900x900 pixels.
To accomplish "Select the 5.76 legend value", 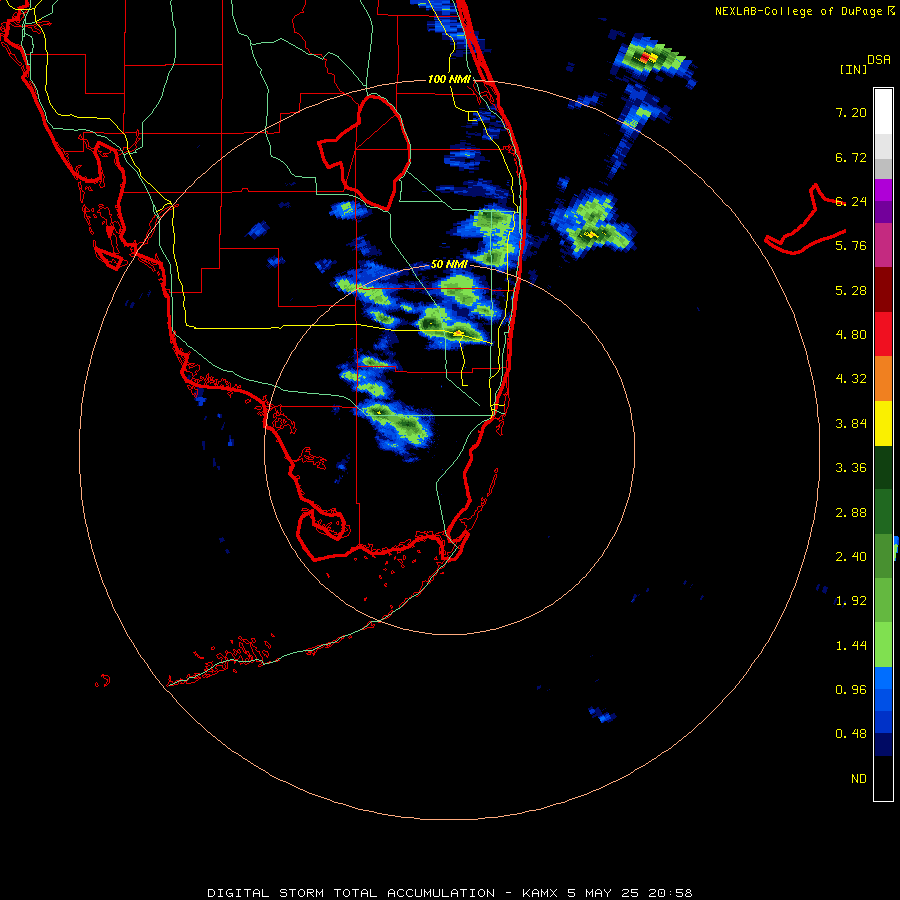I will pos(851,246).
